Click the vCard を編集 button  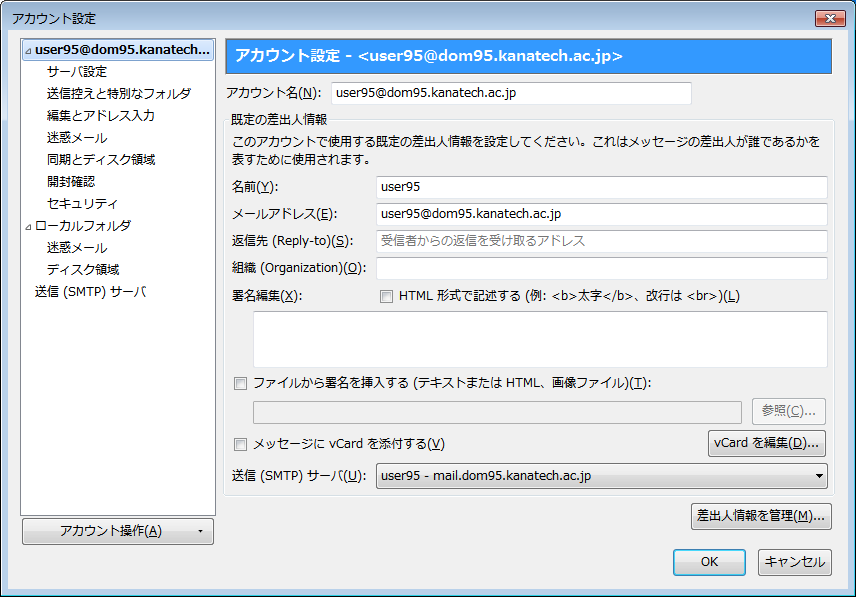point(766,443)
